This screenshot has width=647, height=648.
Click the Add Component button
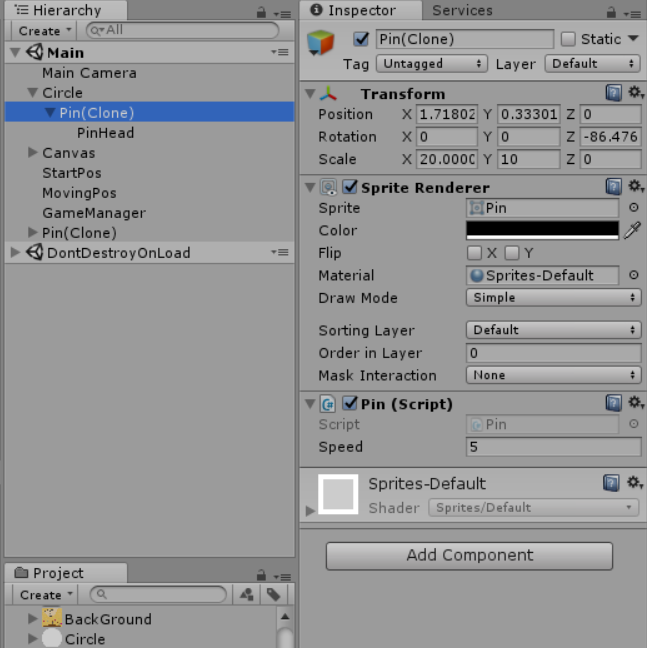tap(469, 555)
